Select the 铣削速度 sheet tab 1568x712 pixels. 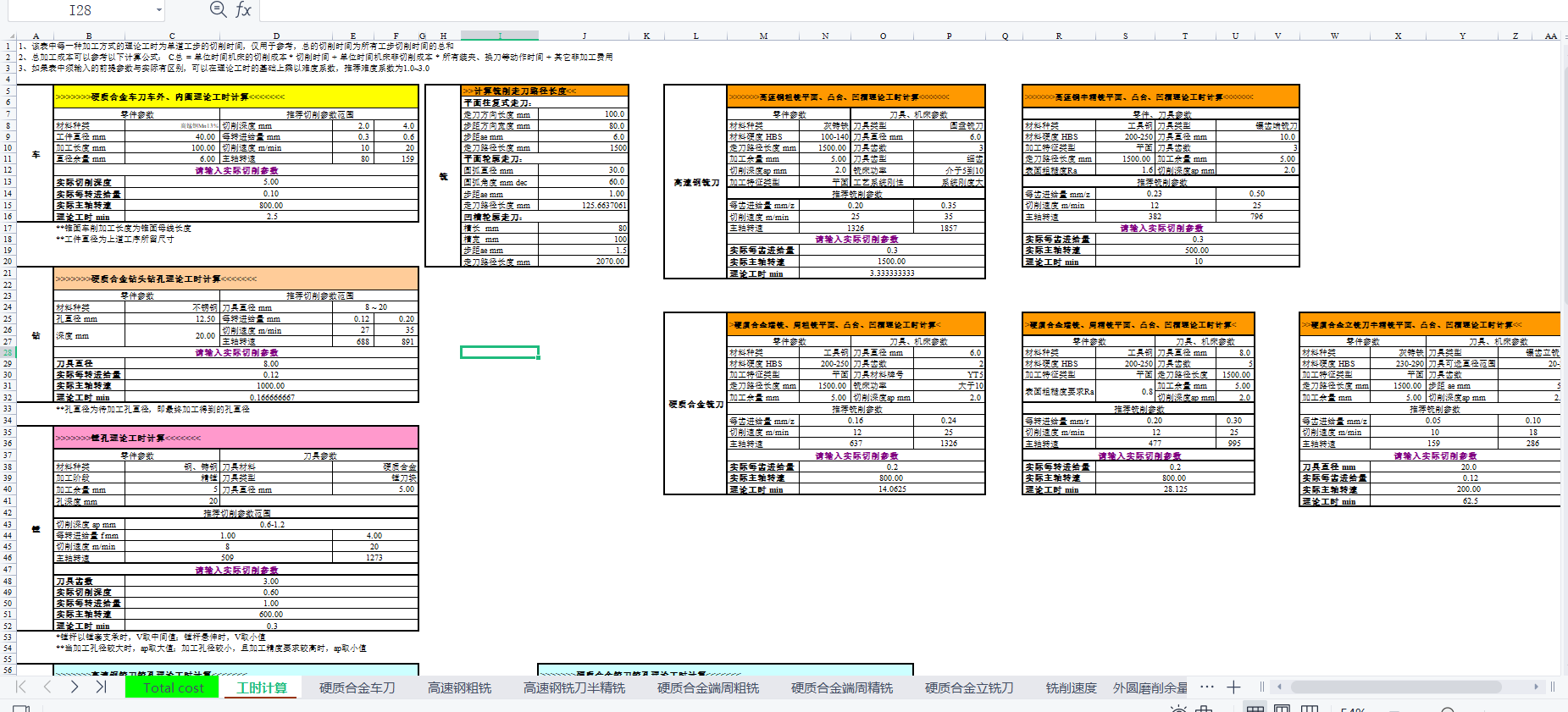click(x=1071, y=687)
